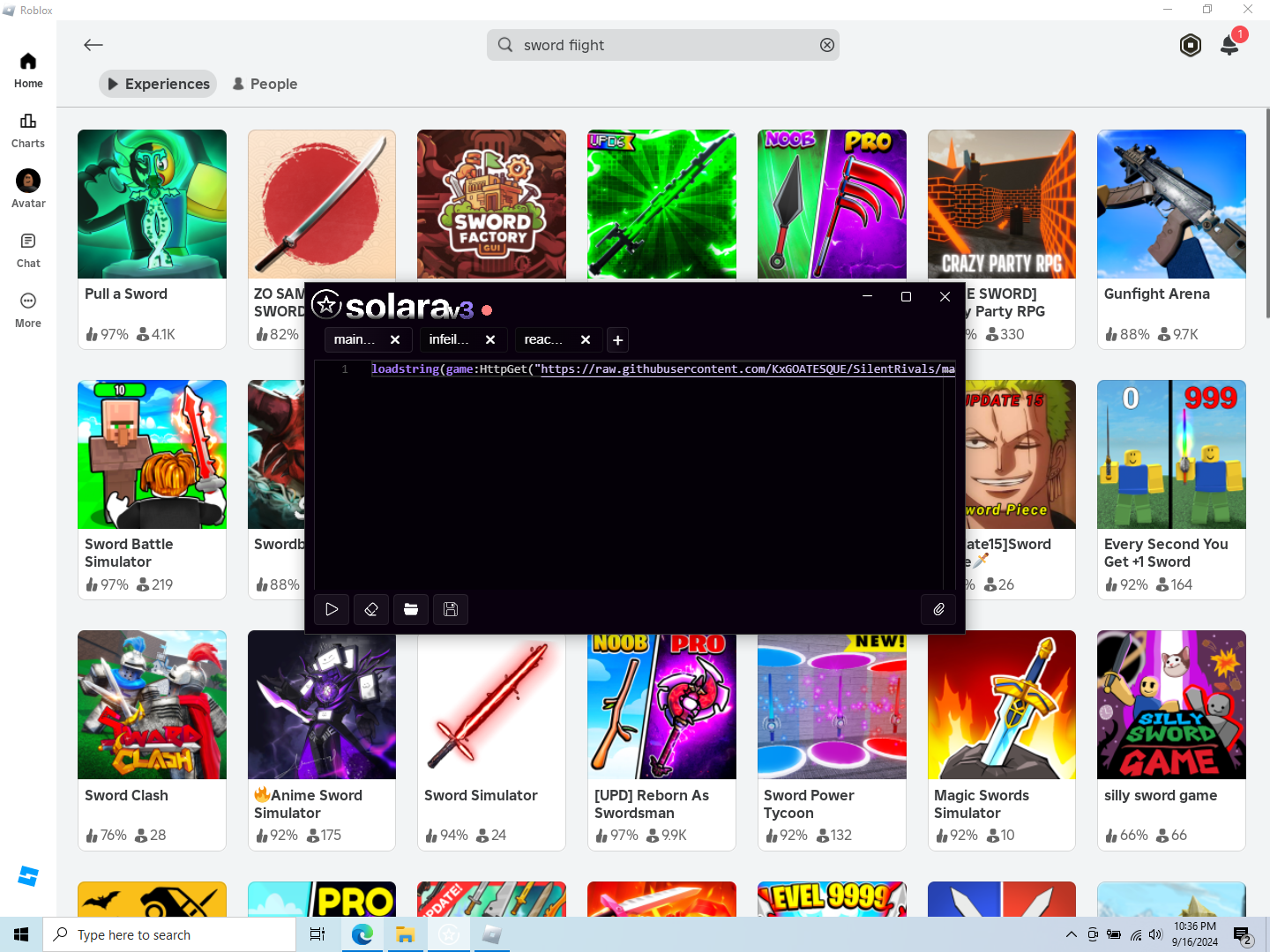
Task: Close the infeil script tab in Solara
Action: click(490, 339)
